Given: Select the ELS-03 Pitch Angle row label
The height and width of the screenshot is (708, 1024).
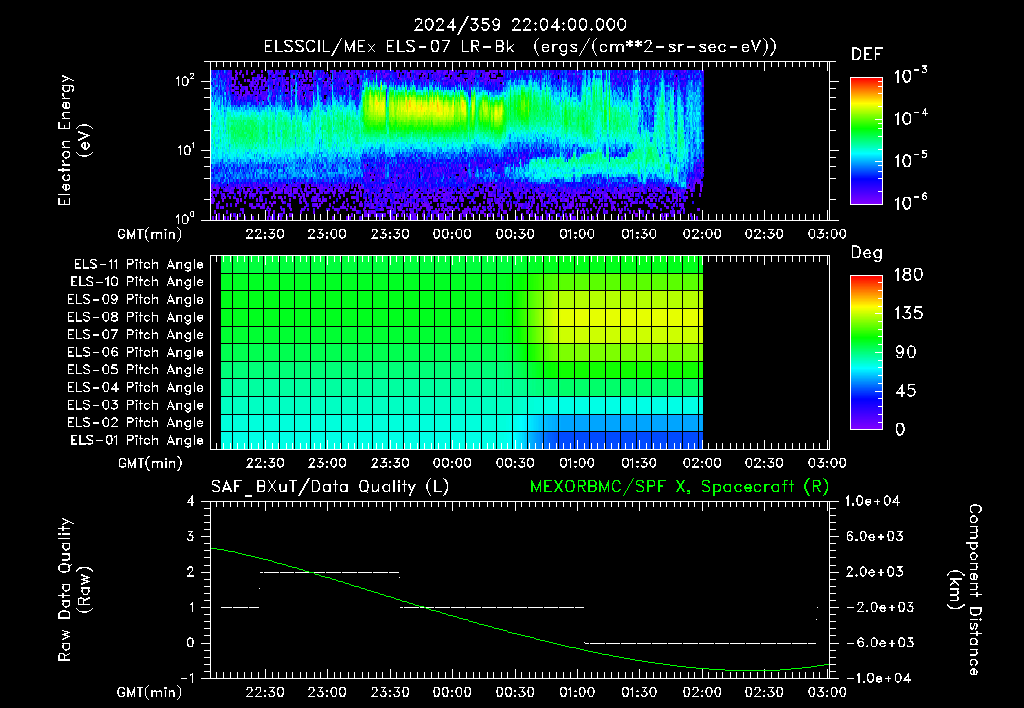Looking at the screenshot, I should tap(136, 405).
